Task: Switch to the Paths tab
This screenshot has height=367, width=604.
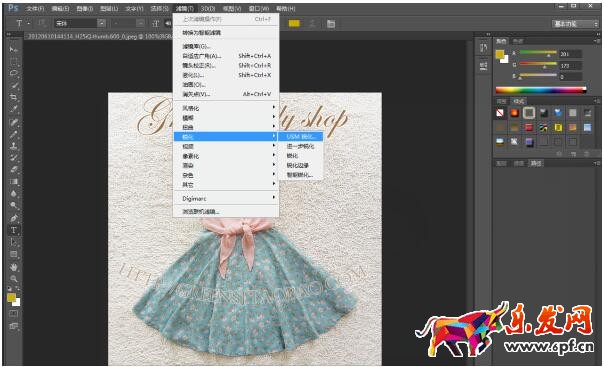Action: point(536,163)
